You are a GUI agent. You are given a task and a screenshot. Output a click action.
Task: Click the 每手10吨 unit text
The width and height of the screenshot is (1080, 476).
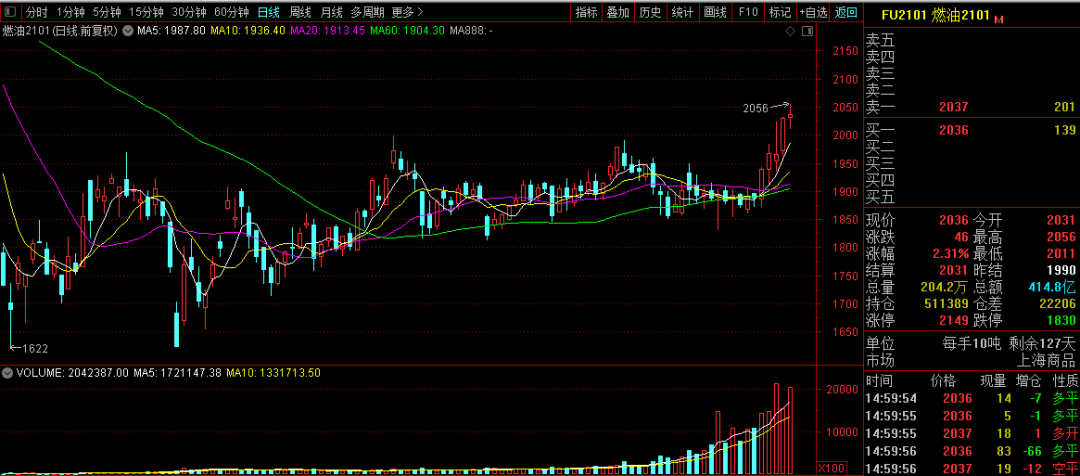pyautogui.click(x=972, y=342)
